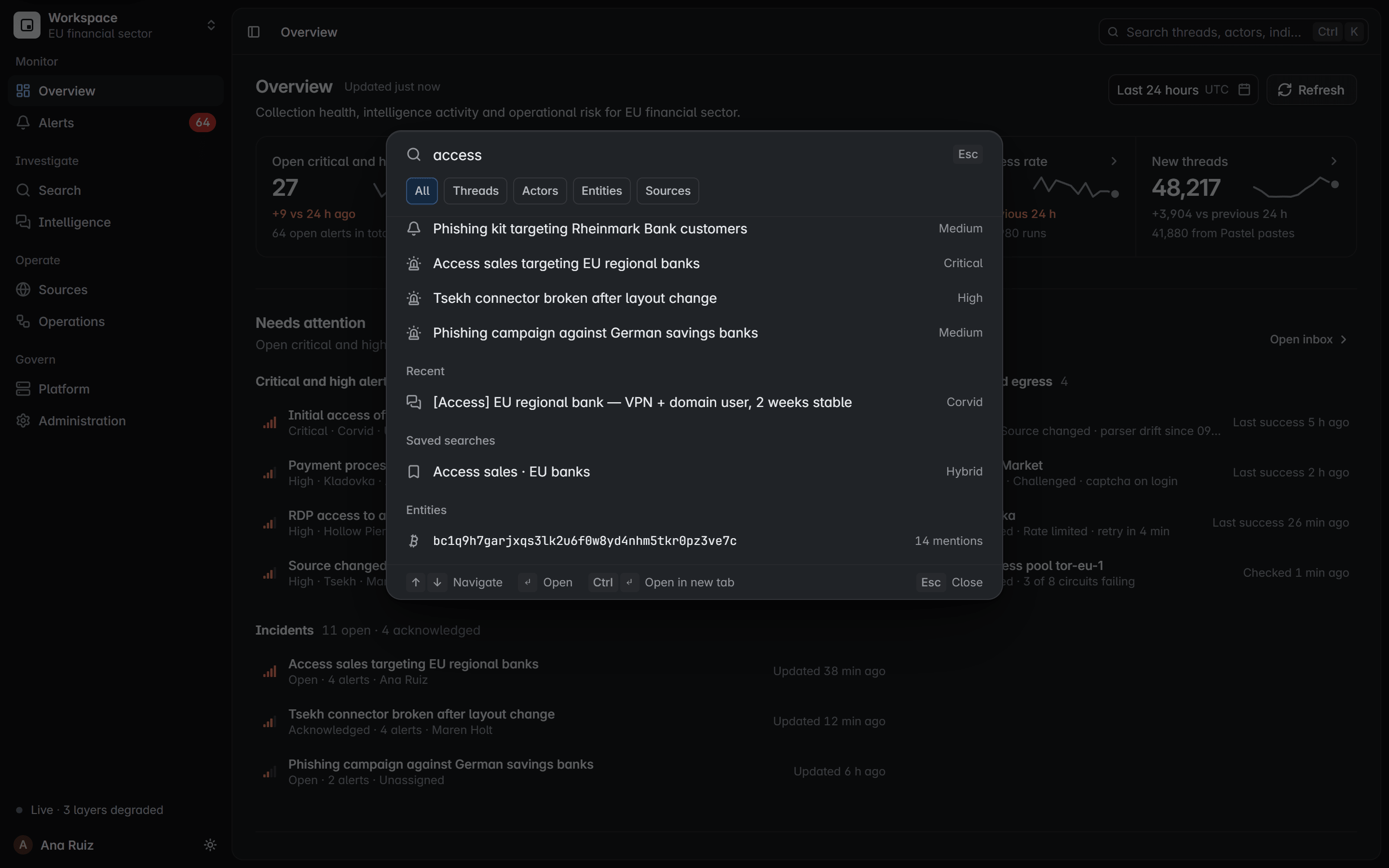Click the down arrow navigate key
This screenshot has height=868, width=1389.
437,582
